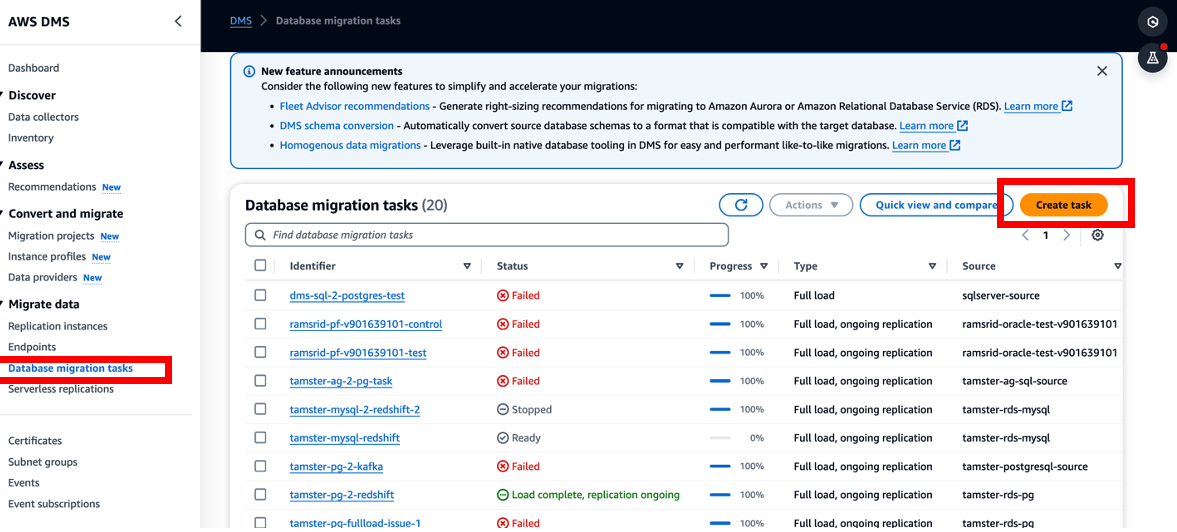This screenshot has height=532, width=1177.
Task: Open Data providers in sidebar
Action: (x=43, y=278)
